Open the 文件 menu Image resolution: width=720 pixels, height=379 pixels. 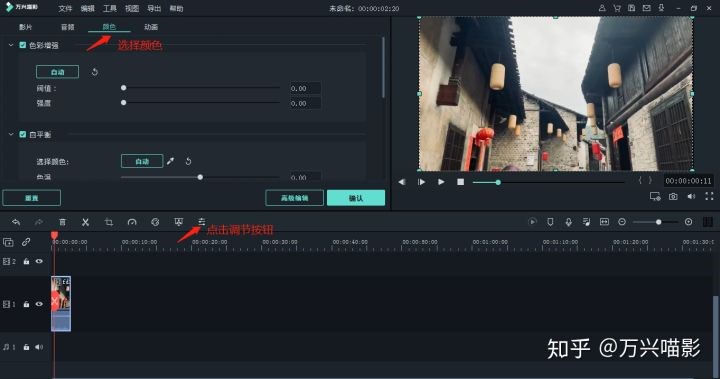[x=65, y=8]
